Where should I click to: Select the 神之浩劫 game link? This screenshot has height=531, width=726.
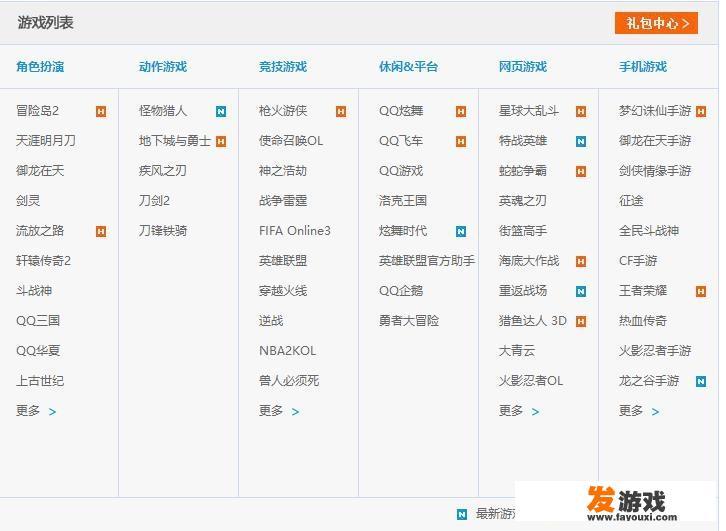(282, 171)
